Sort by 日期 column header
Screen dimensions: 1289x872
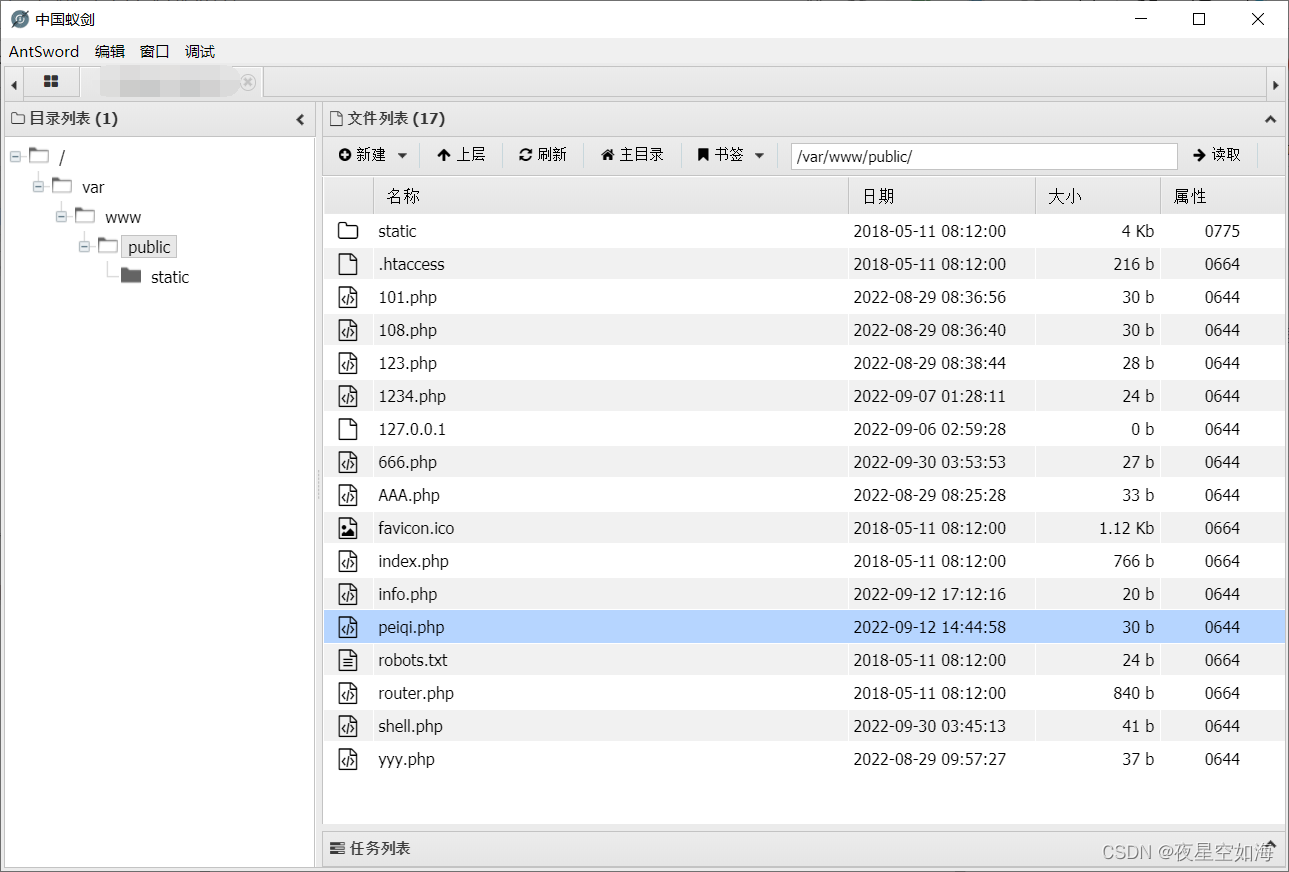[942, 196]
